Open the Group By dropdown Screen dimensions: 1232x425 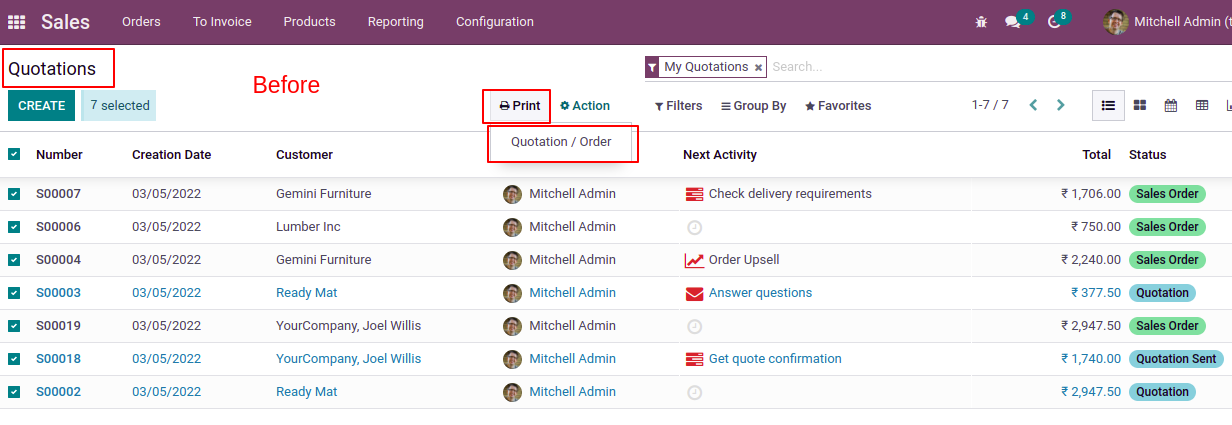click(x=753, y=106)
